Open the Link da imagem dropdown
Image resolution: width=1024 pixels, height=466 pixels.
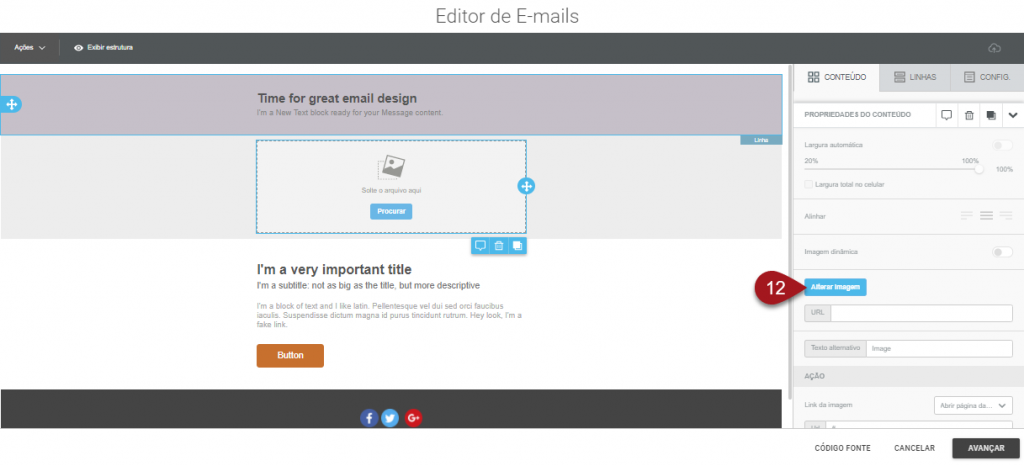(x=971, y=405)
